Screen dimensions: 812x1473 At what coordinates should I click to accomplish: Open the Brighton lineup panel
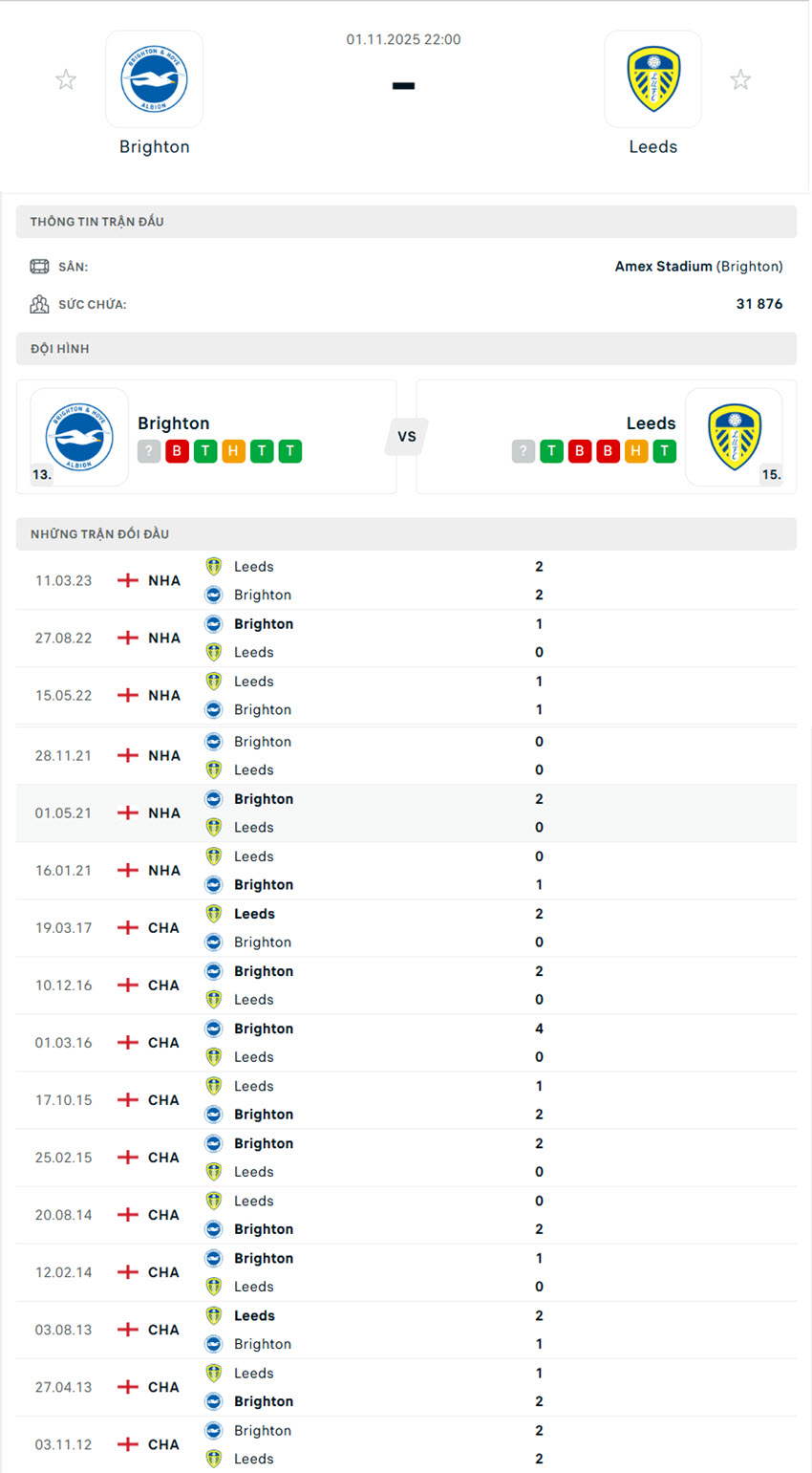coord(207,437)
